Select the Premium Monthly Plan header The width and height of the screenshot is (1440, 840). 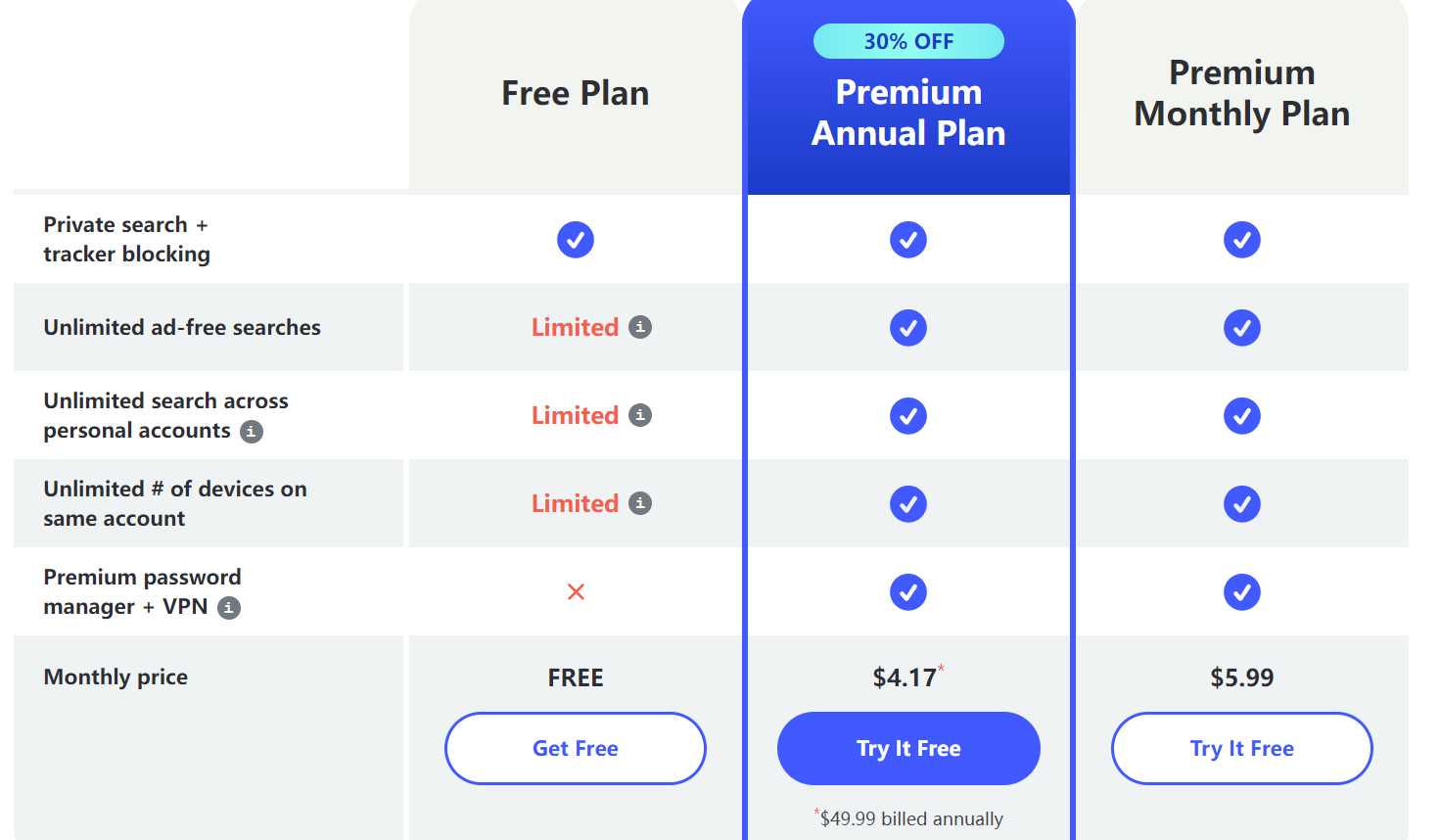pos(1241,93)
